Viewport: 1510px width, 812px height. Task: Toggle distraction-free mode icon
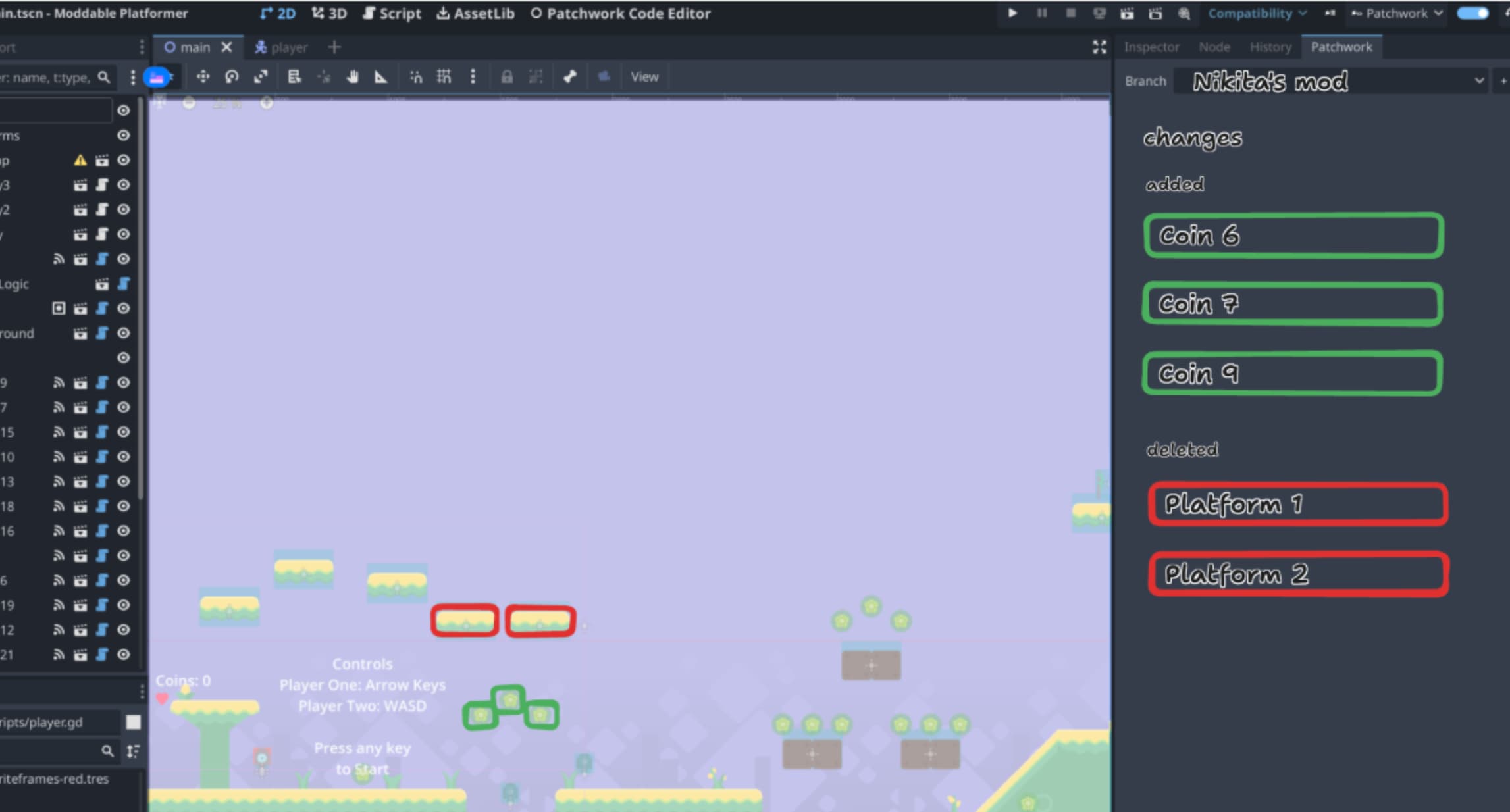click(1099, 47)
